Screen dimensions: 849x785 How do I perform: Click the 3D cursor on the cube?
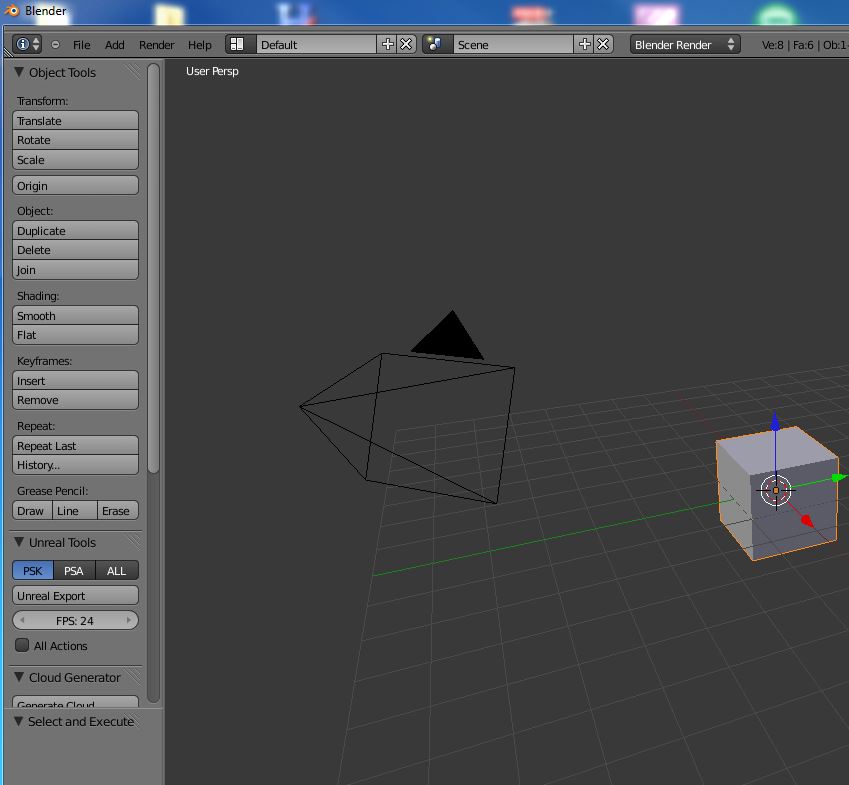[x=776, y=490]
